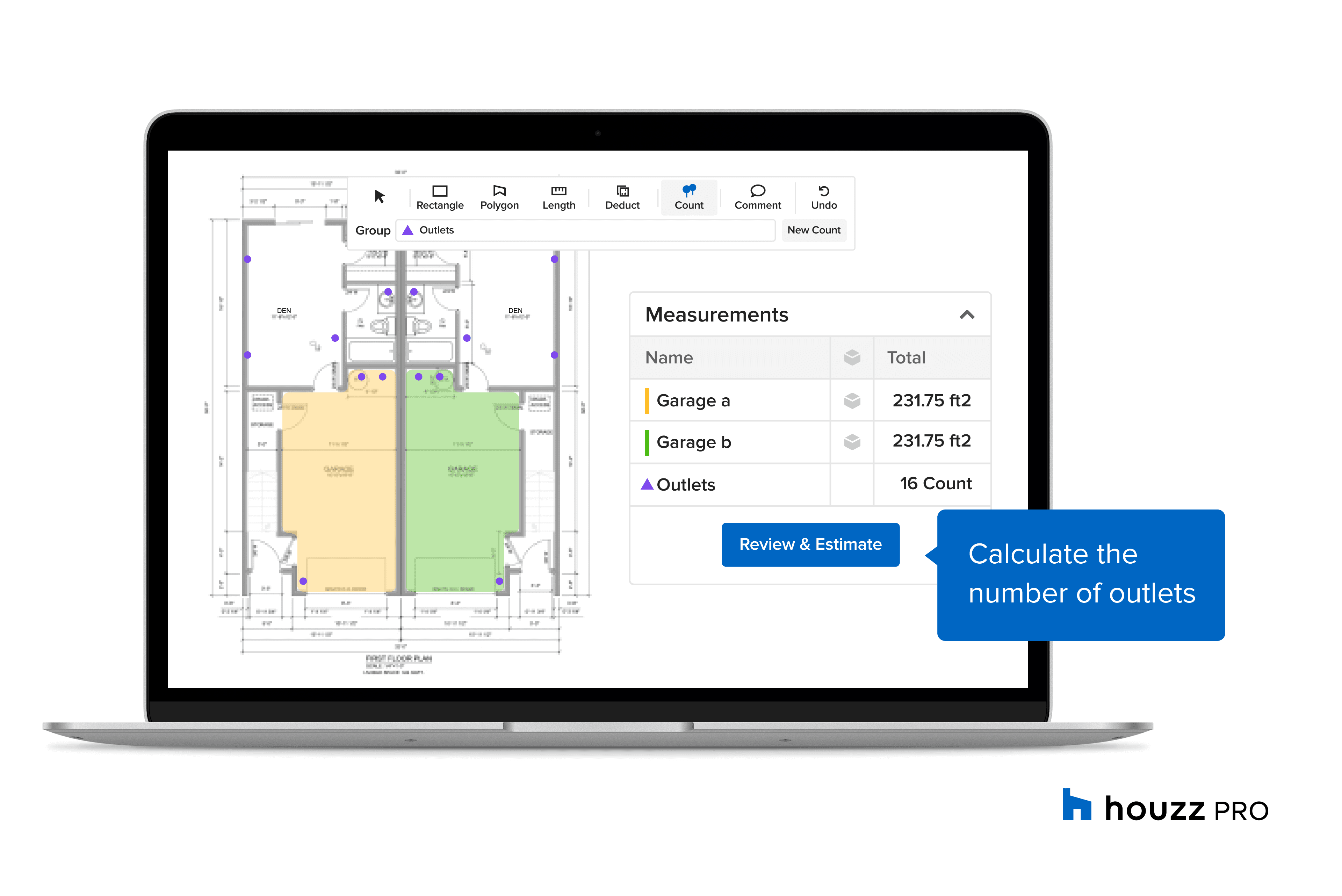
Task: Activate the Polygon tool
Action: pos(499,197)
